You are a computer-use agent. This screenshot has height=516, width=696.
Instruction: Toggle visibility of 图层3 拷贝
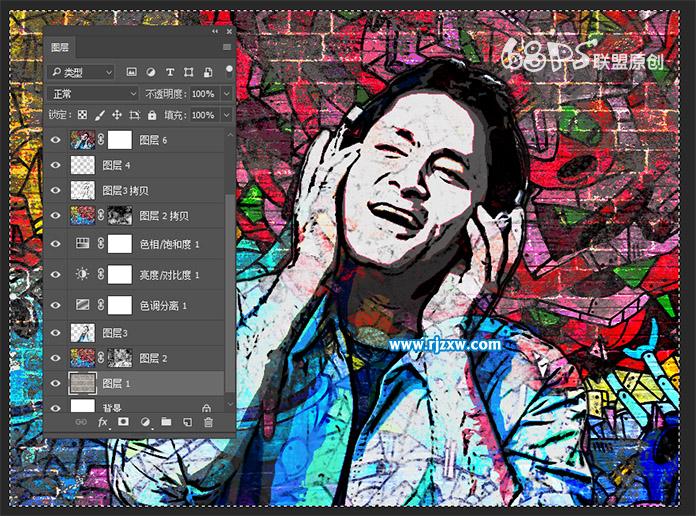click(x=55, y=190)
